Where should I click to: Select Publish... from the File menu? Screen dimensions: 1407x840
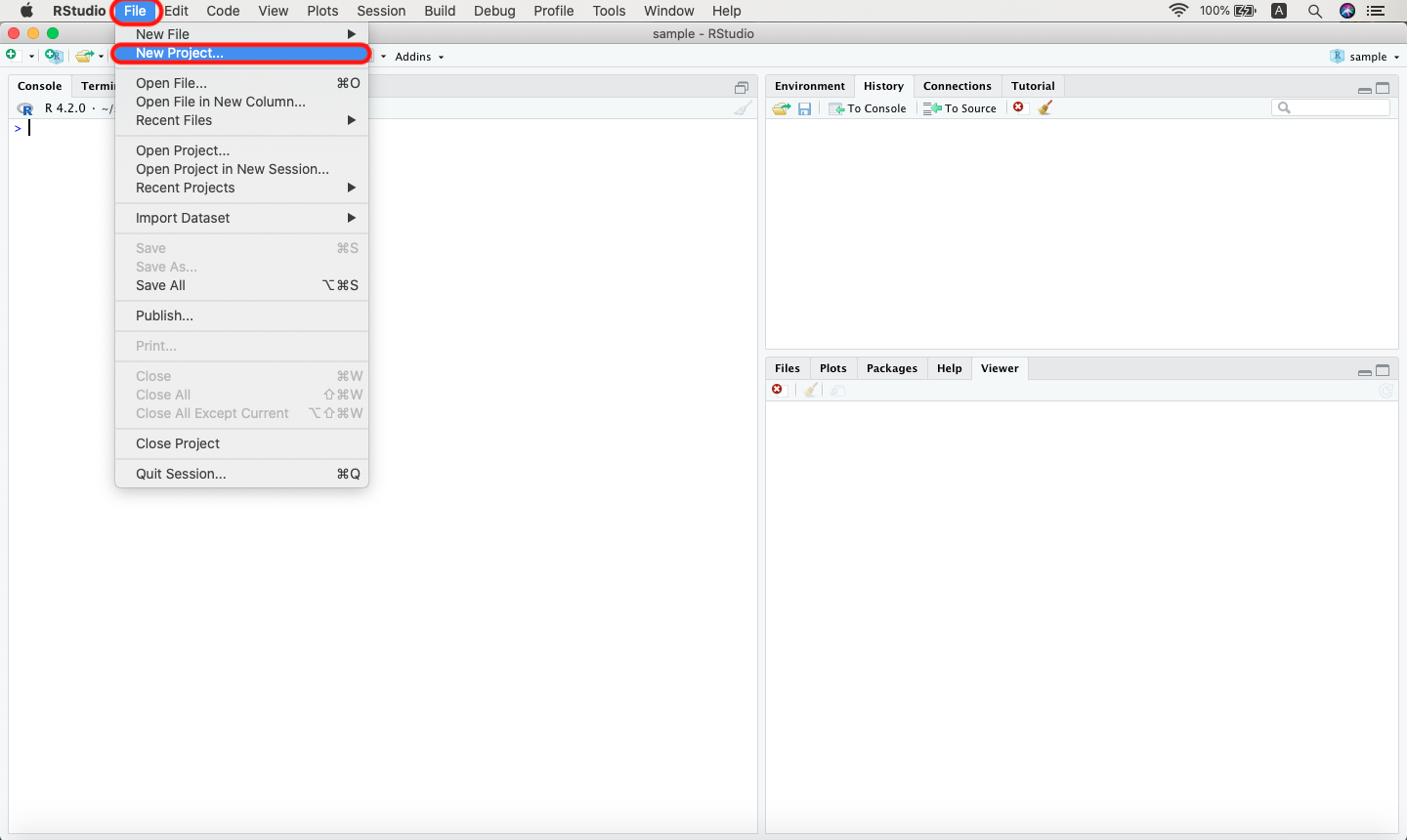pyautogui.click(x=241, y=315)
